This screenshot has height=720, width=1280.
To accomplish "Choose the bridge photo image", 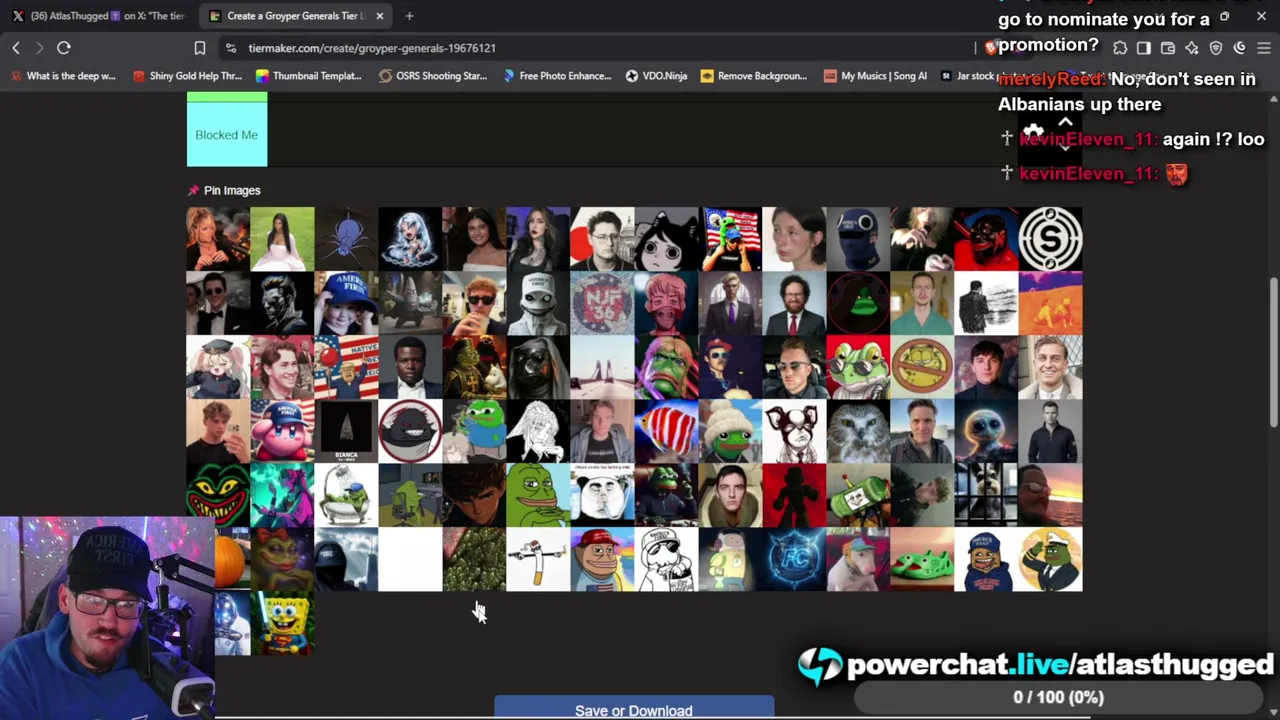I will coord(602,367).
